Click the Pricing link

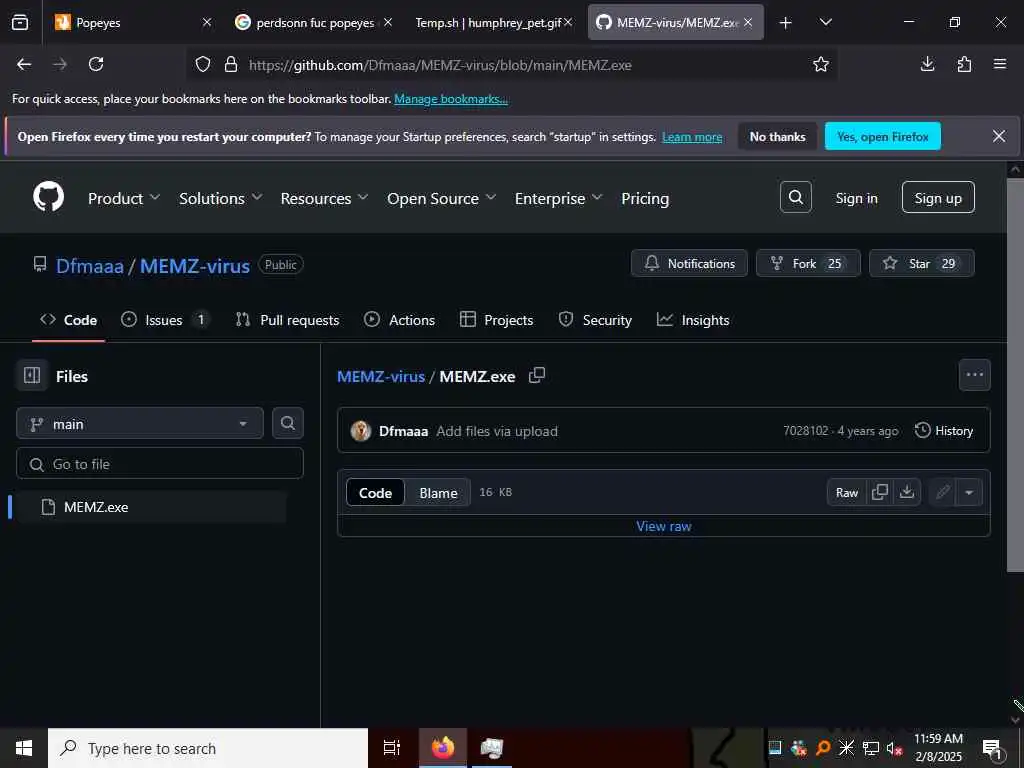click(x=645, y=199)
